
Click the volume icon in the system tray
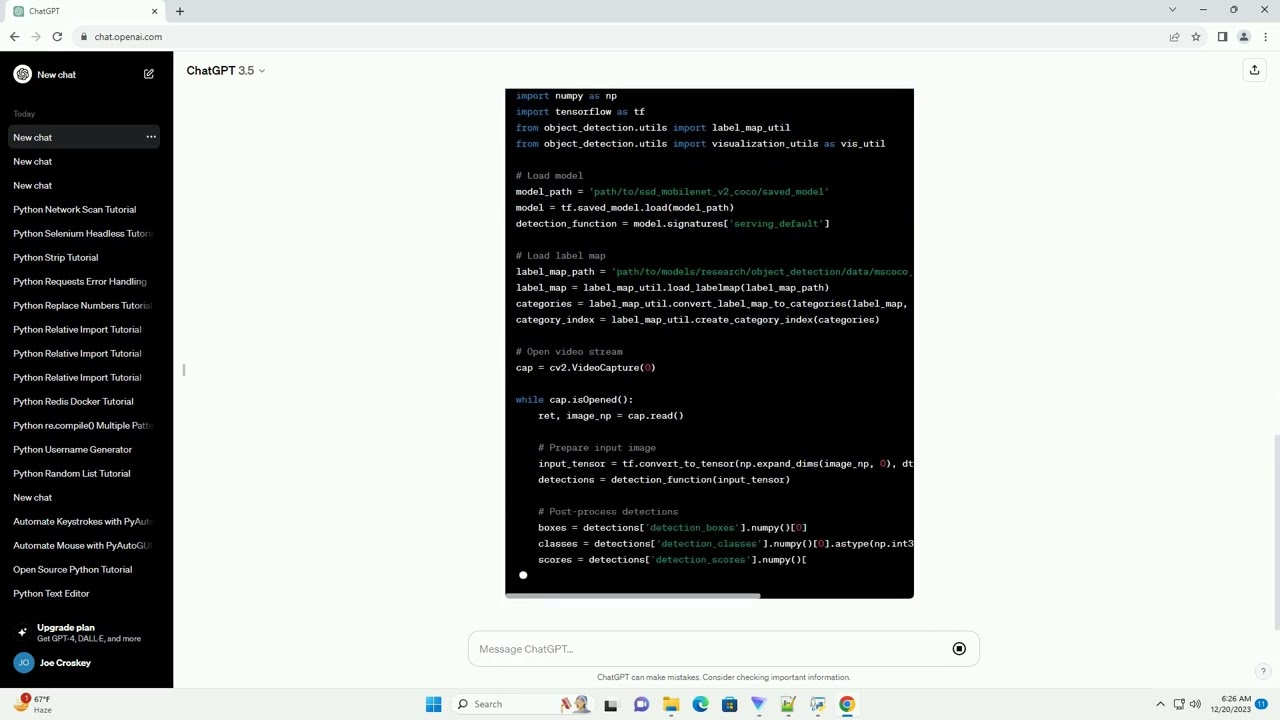pyautogui.click(x=1195, y=704)
